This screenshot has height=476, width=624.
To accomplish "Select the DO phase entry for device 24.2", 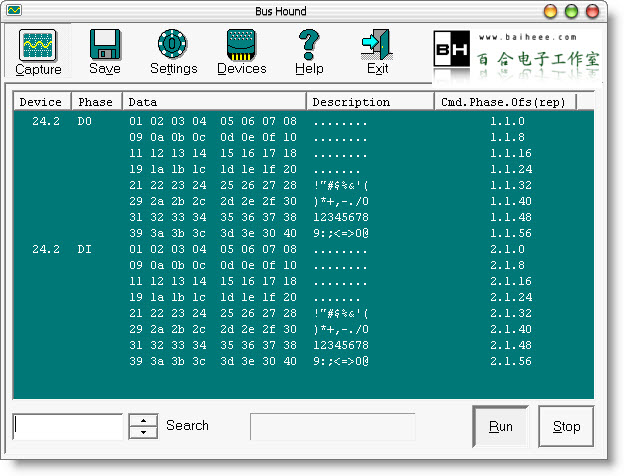I will (x=84, y=121).
